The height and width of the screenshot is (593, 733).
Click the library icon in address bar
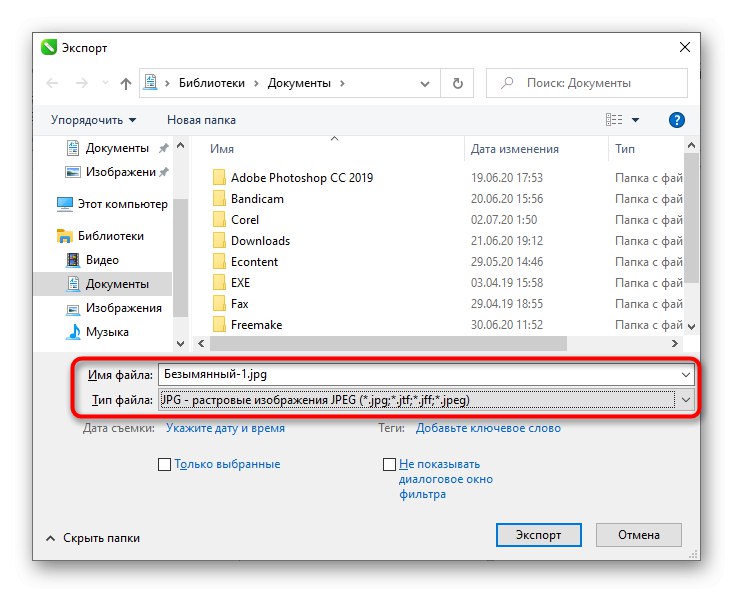point(151,82)
